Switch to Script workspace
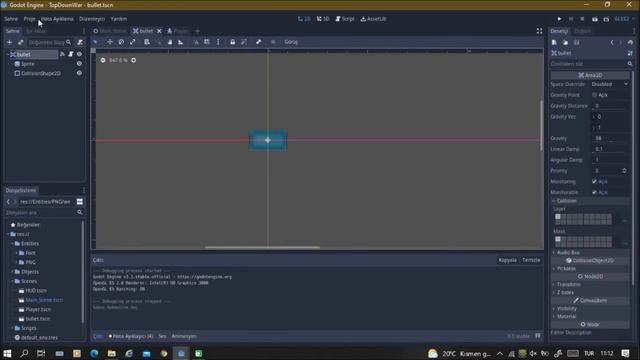Screen dimensions: 640x360 coord(345,19)
